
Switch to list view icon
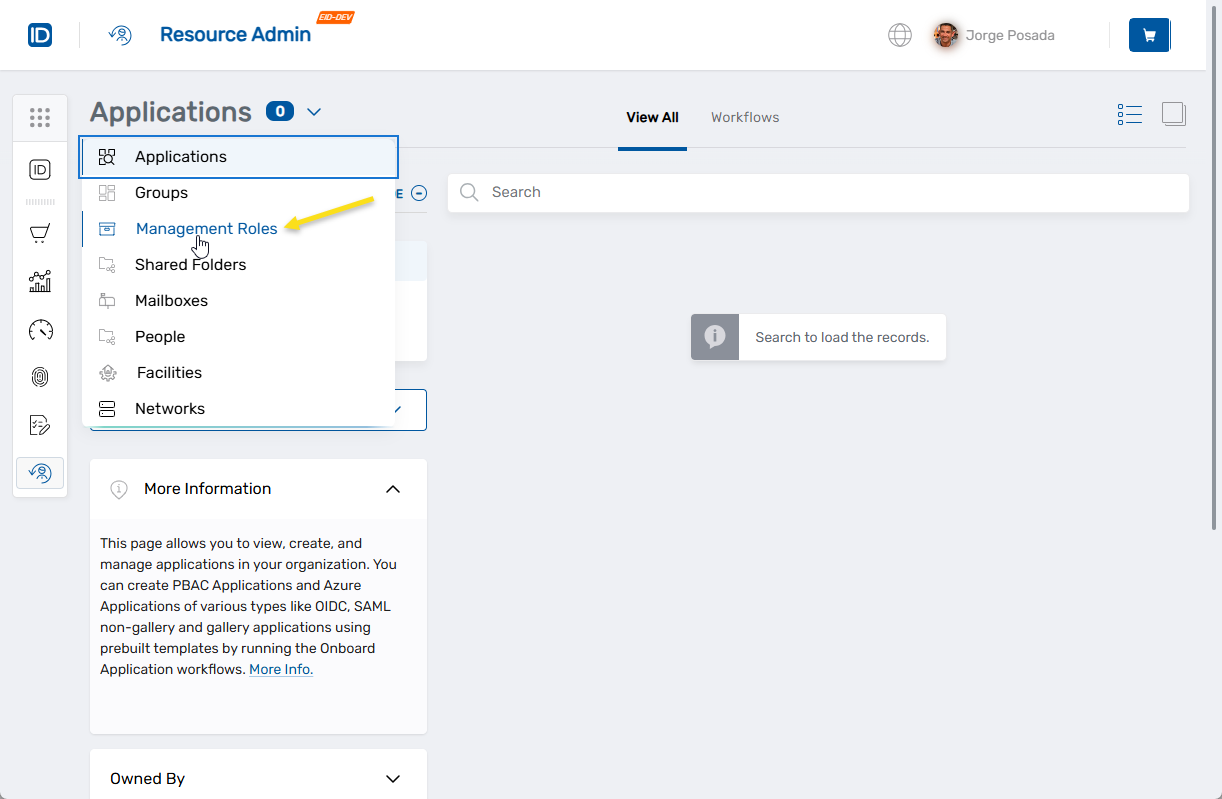click(1130, 115)
